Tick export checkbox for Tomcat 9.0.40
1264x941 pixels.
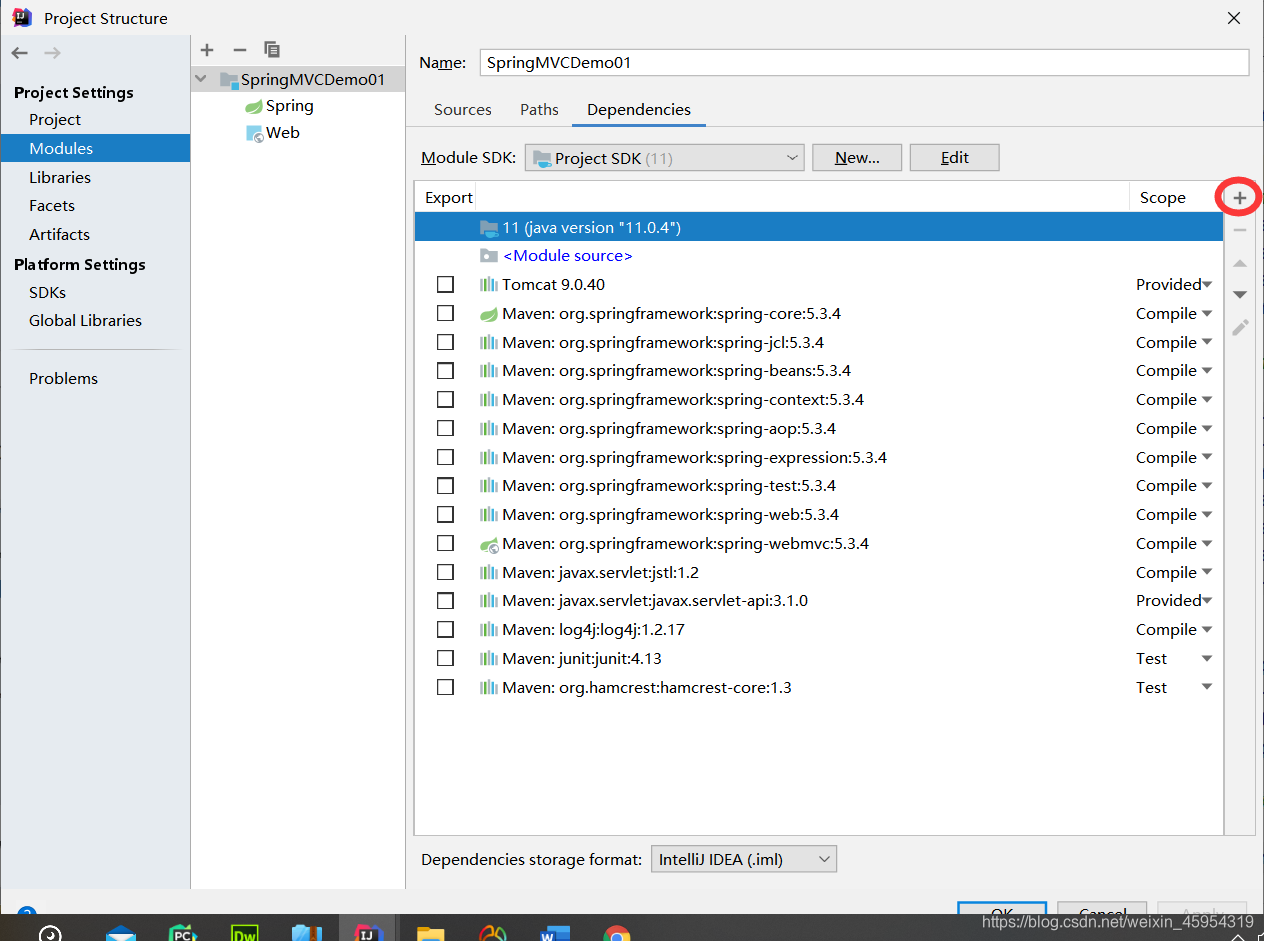(445, 285)
